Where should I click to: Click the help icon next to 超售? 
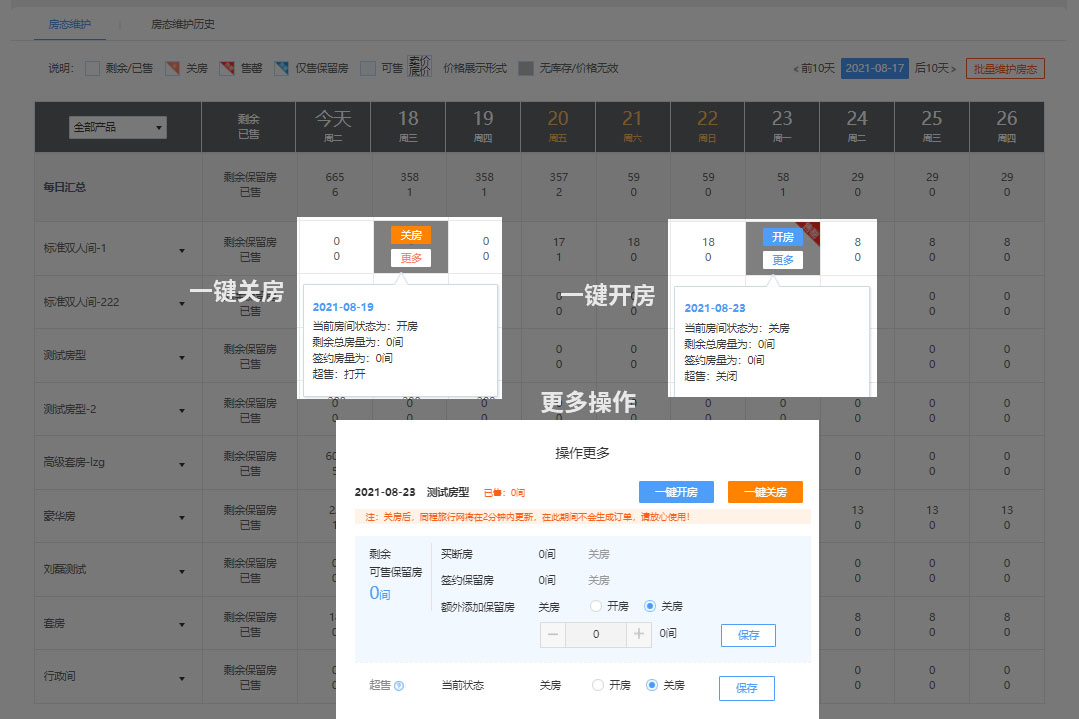pos(399,686)
